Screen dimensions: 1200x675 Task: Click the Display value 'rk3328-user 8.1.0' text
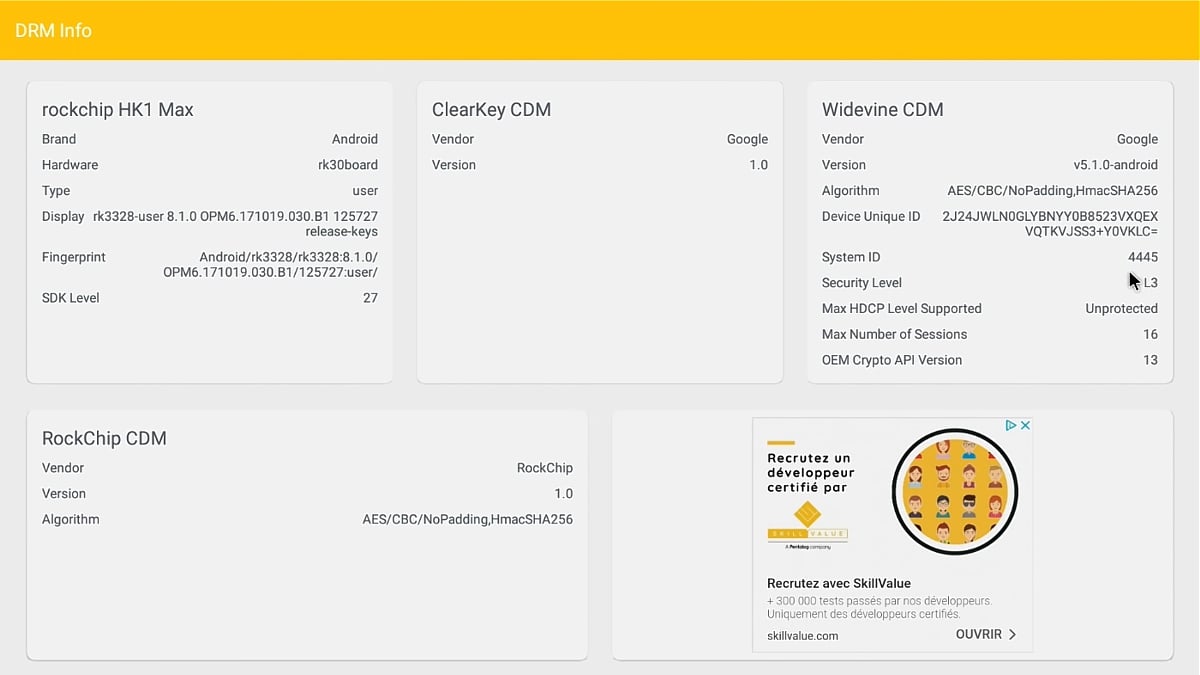coord(235,224)
